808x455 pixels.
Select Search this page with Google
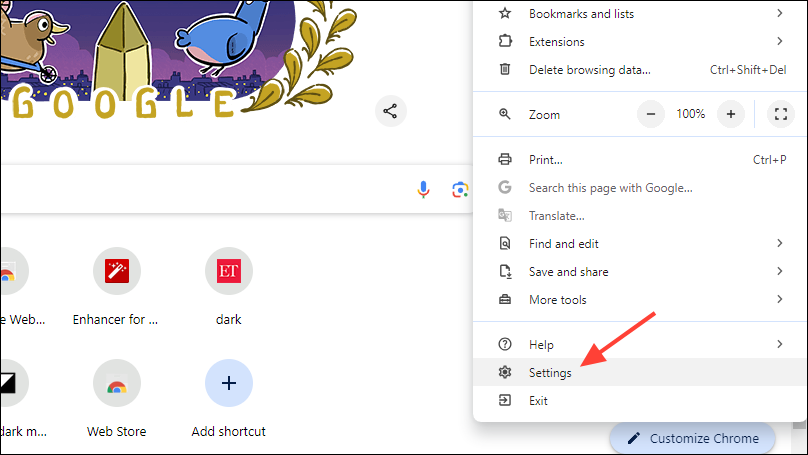(639, 188)
